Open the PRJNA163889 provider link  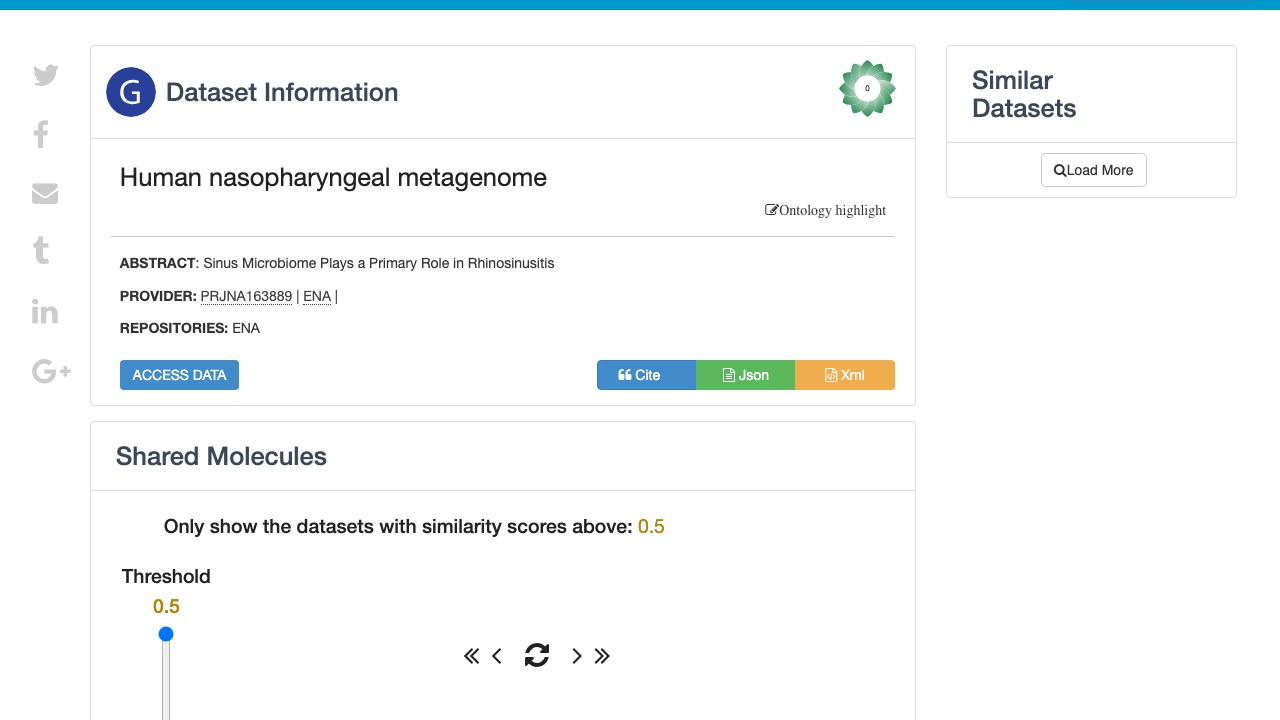[x=246, y=296]
